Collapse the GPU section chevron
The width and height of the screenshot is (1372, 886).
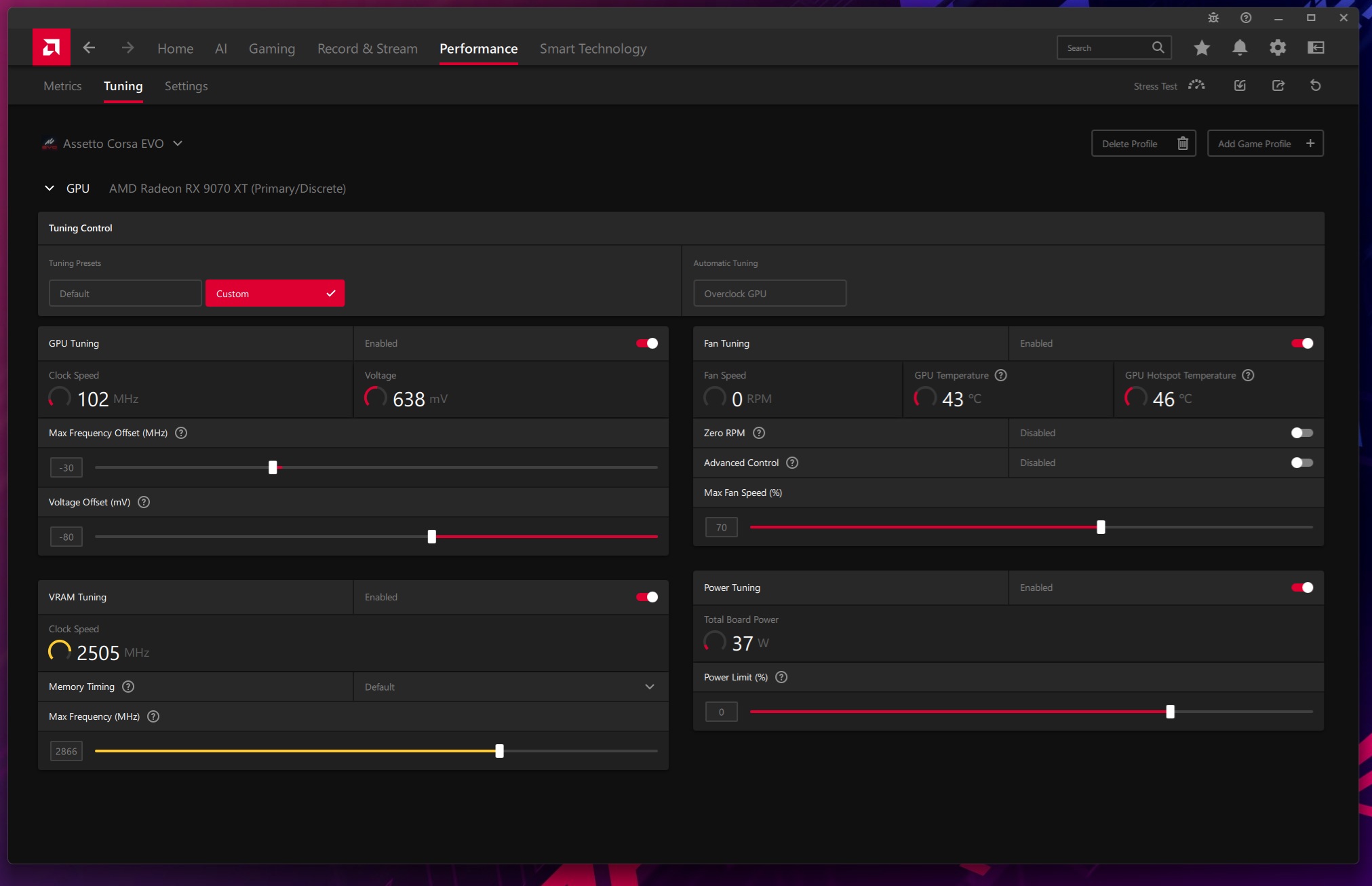tap(50, 189)
